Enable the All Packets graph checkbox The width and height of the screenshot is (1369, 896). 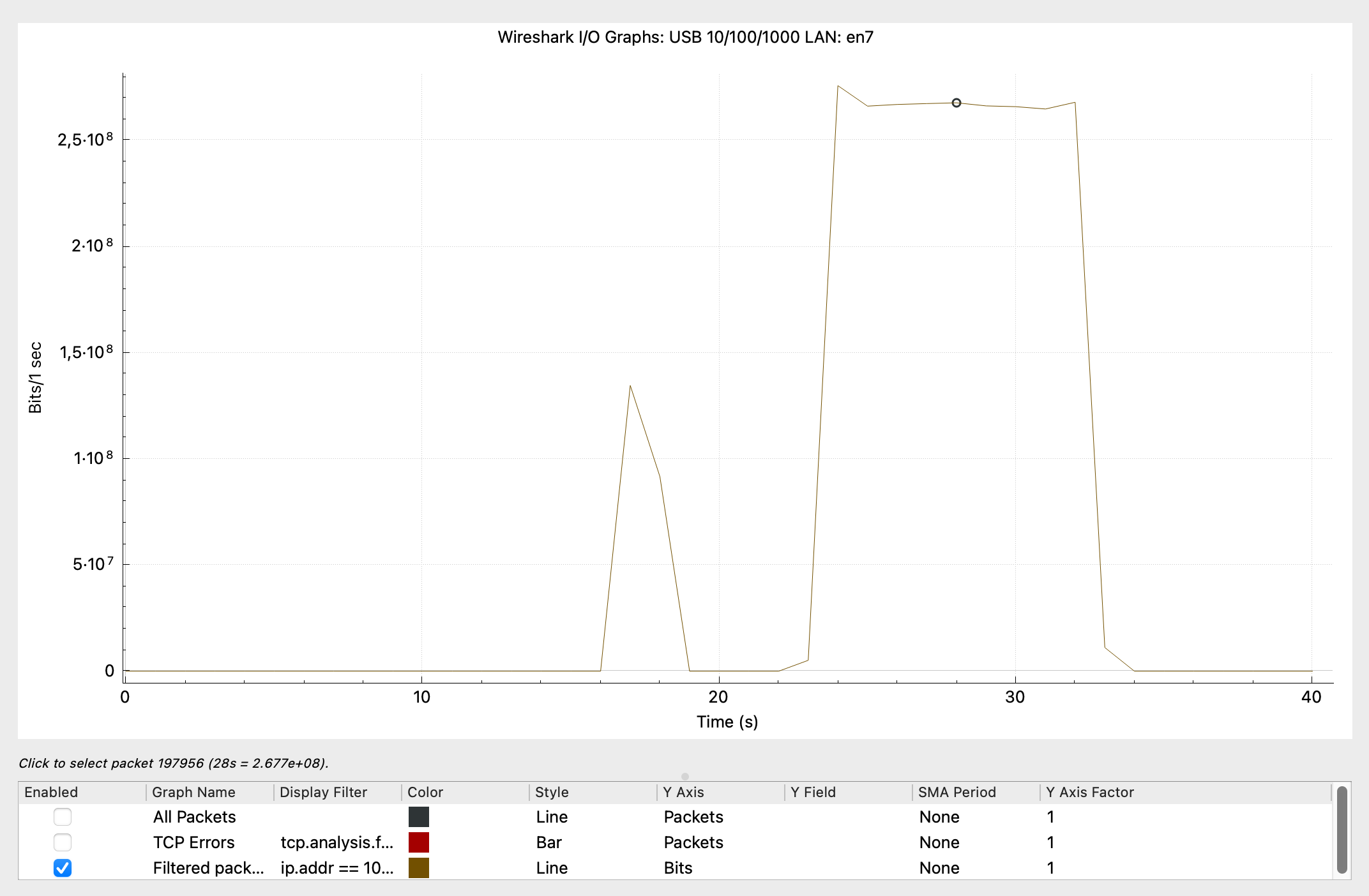coord(63,817)
